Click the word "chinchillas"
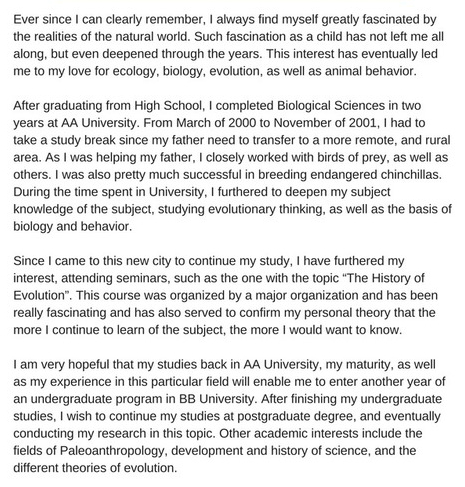Viewport: 465px width, 487px height. (411, 175)
